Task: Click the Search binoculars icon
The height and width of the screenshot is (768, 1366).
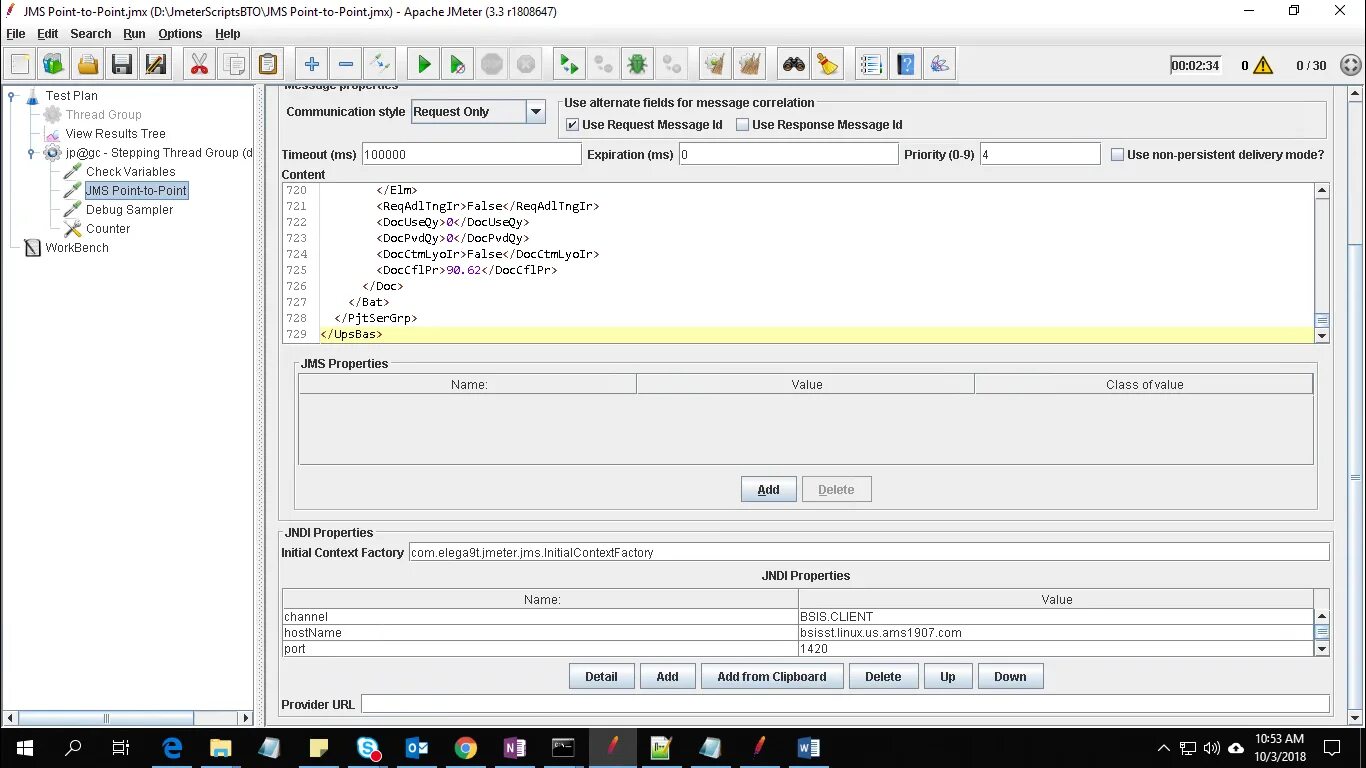Action: coord(794,65)
